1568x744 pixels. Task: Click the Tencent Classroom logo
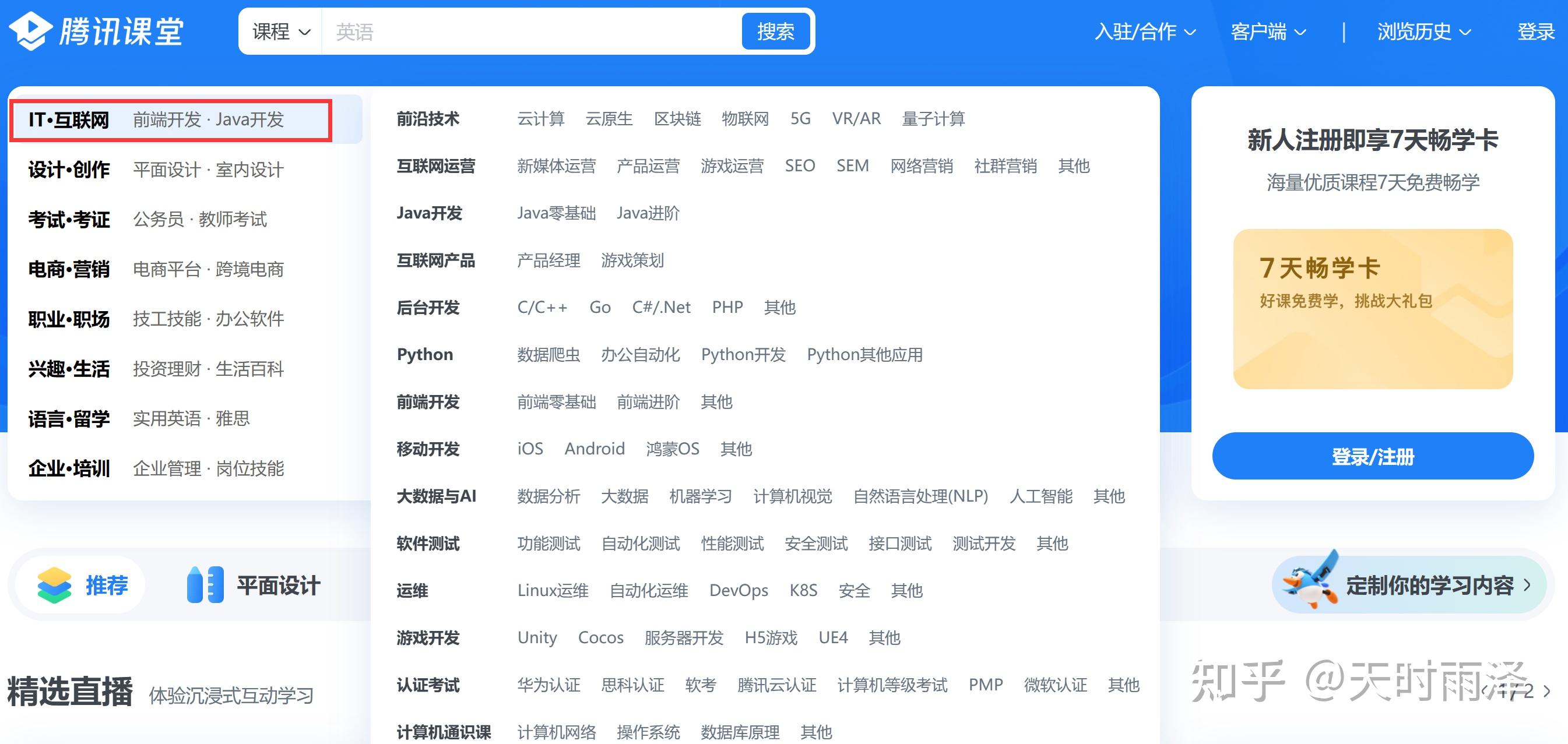click(96, 31)
